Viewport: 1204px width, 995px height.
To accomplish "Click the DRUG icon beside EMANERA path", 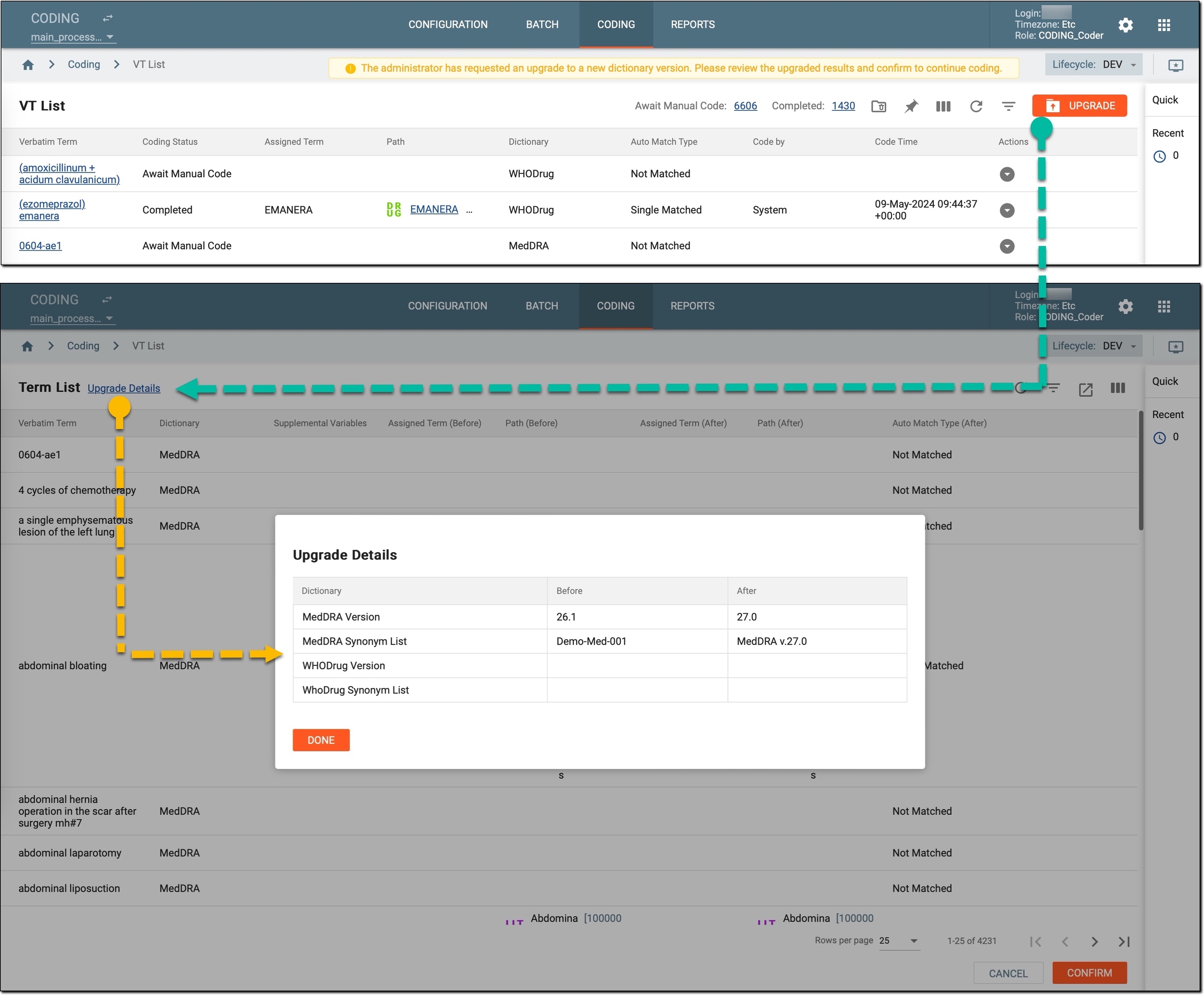I will (393, 210).
